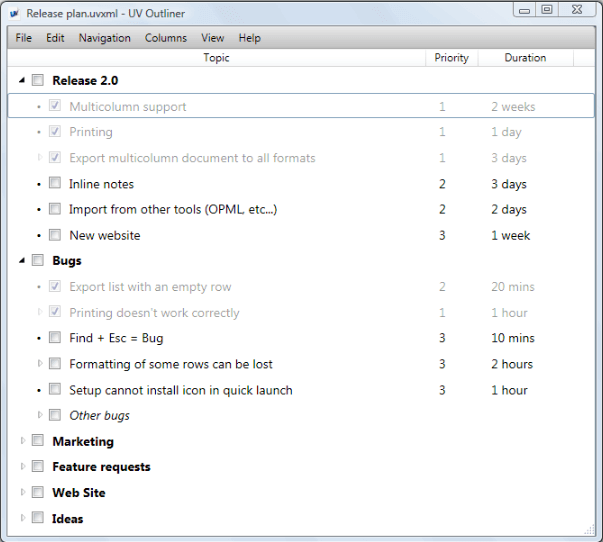Viewport: 603px width, 542px height.
Task: Expand the Marketing section
Action: point(22,441)
